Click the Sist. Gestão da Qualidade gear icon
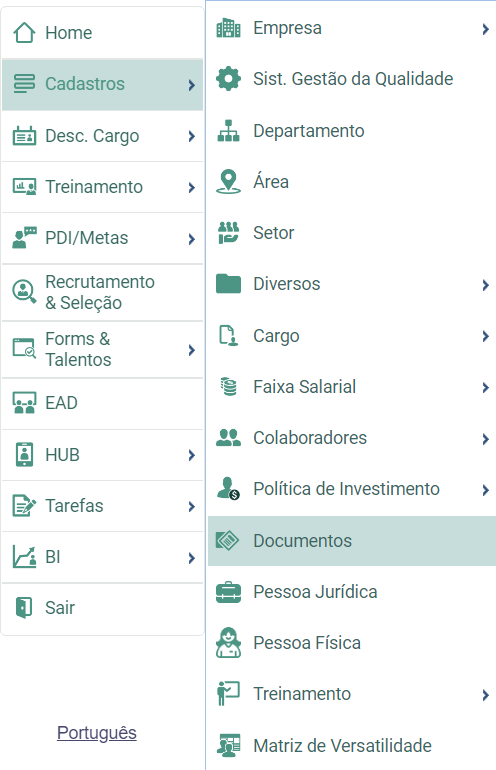Screen dimensions: 496x770 [228, 79]
